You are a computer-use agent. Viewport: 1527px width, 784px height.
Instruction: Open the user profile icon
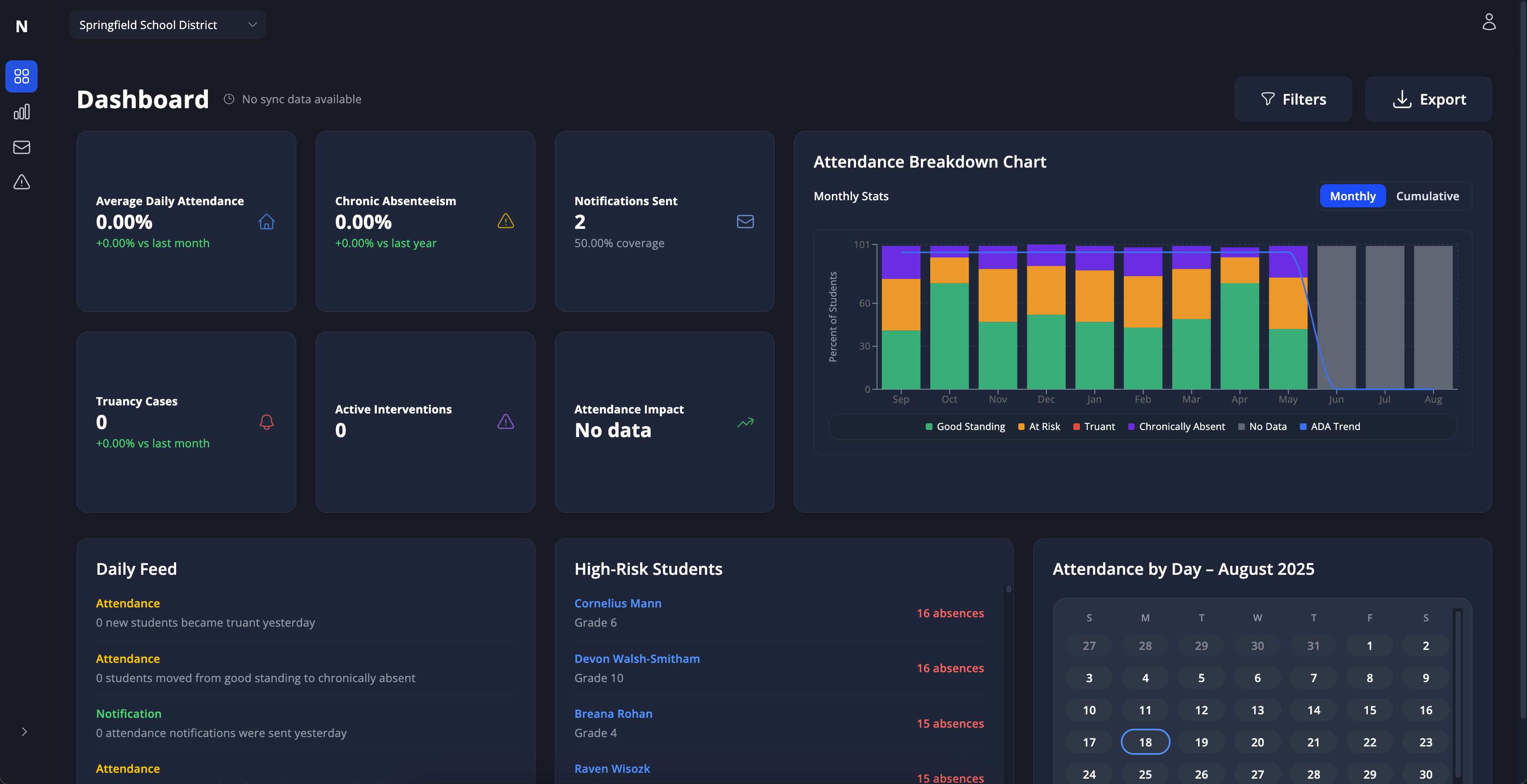1489,22
